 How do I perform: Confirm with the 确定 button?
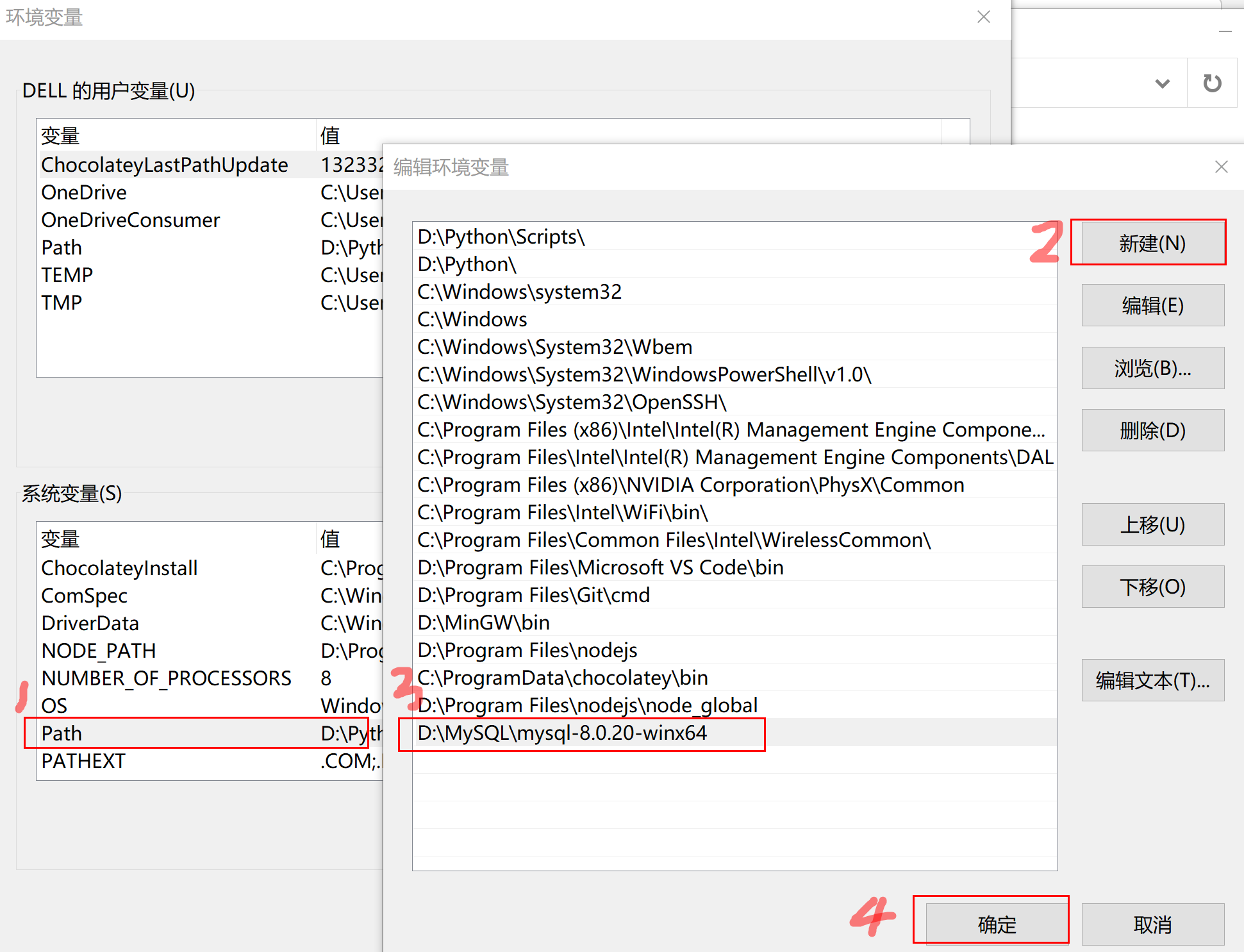tap(997, 924)
